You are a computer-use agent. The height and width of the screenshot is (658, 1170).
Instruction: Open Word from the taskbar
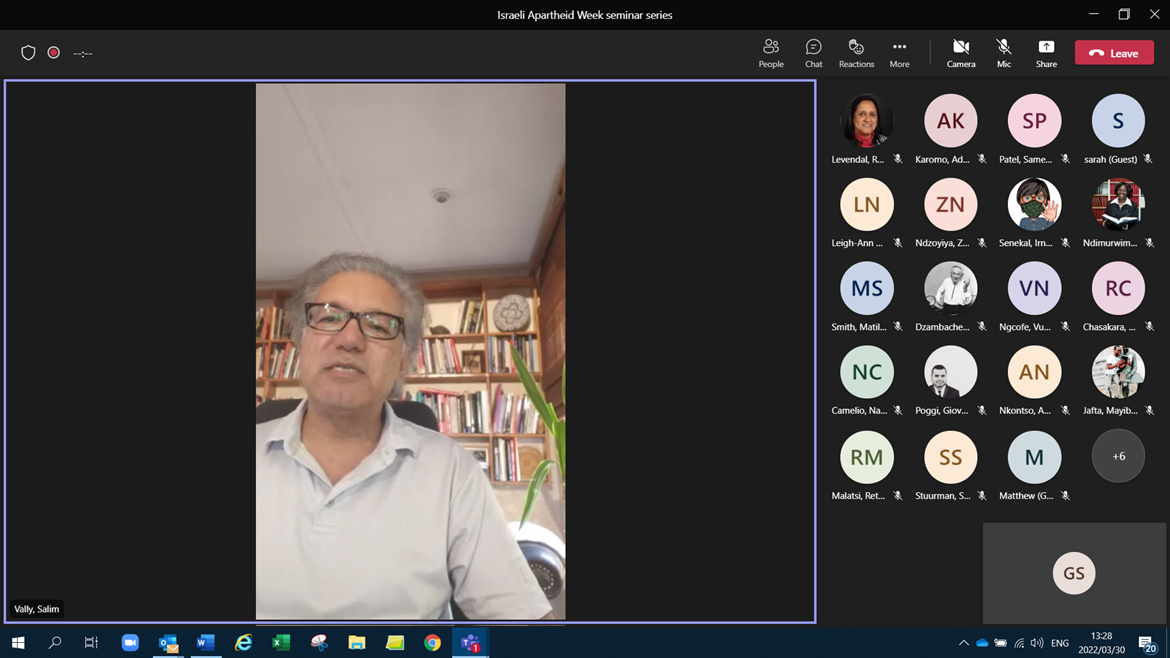206,642
